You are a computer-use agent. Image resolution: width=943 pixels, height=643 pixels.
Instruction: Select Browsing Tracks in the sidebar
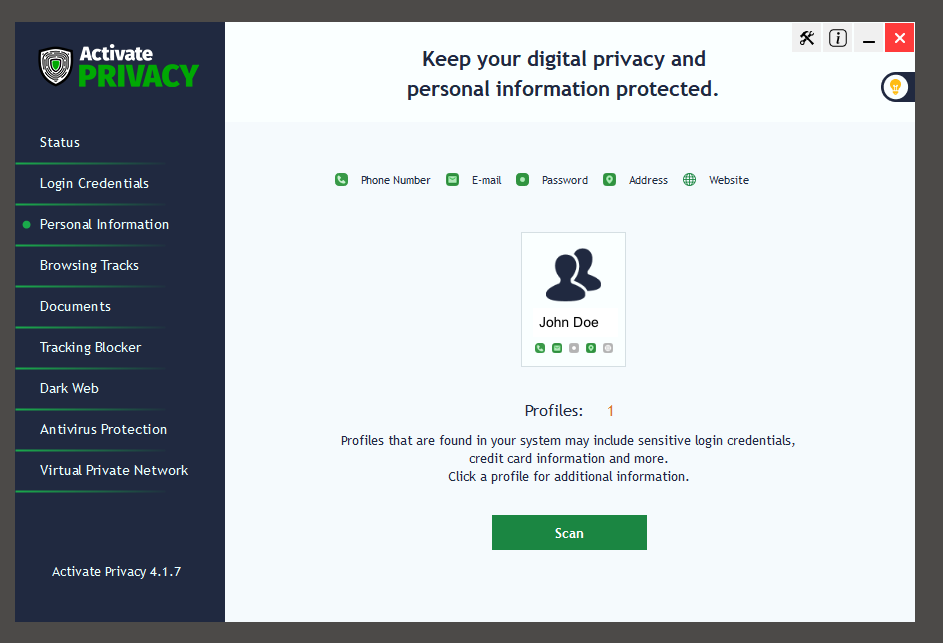tap(90, 265)
